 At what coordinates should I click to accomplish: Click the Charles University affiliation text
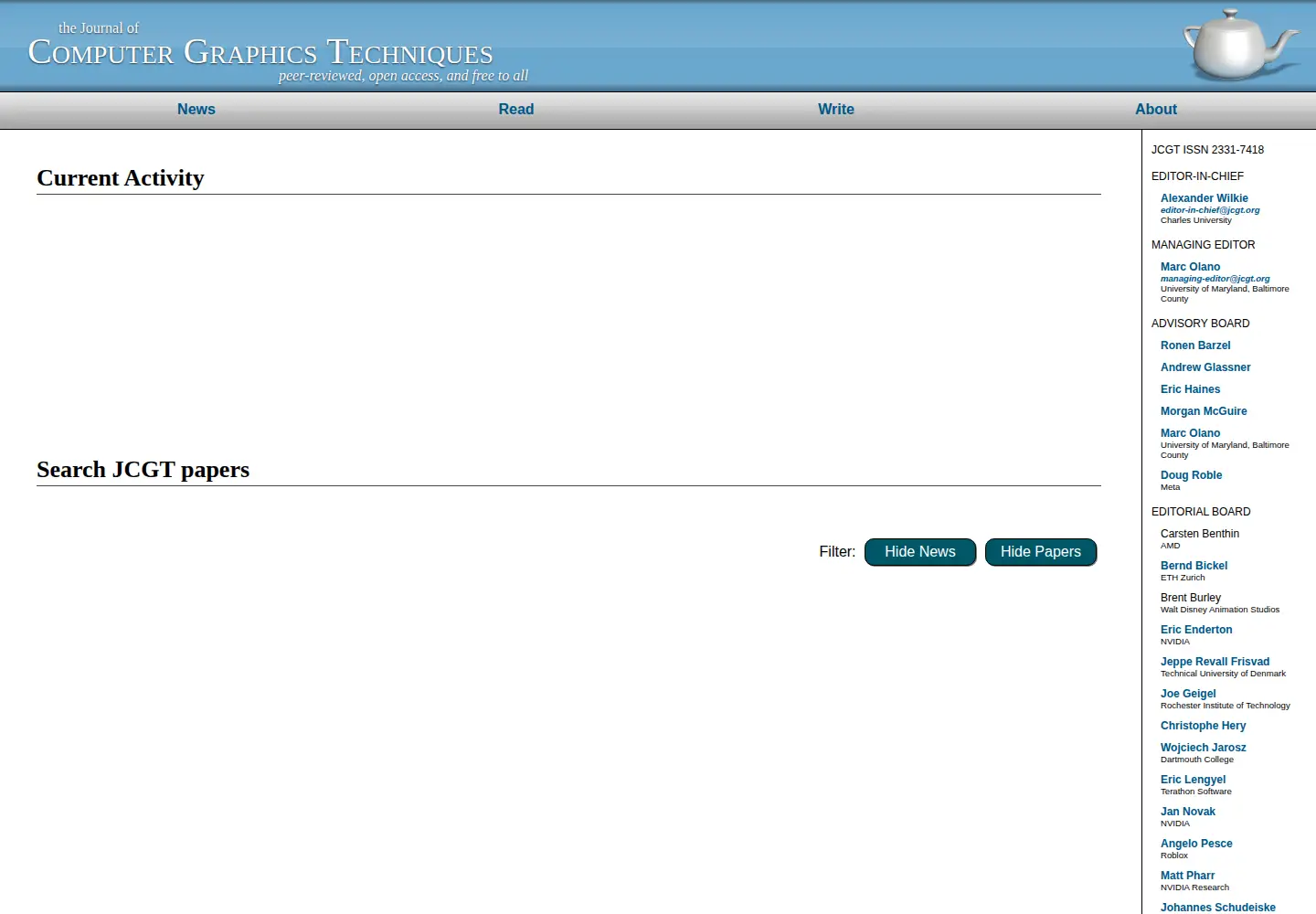coord(1195,220)
